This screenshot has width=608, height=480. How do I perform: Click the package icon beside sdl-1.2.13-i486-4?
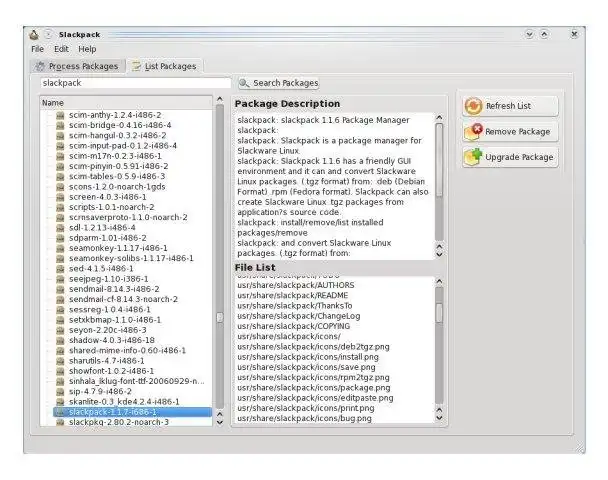60,228
